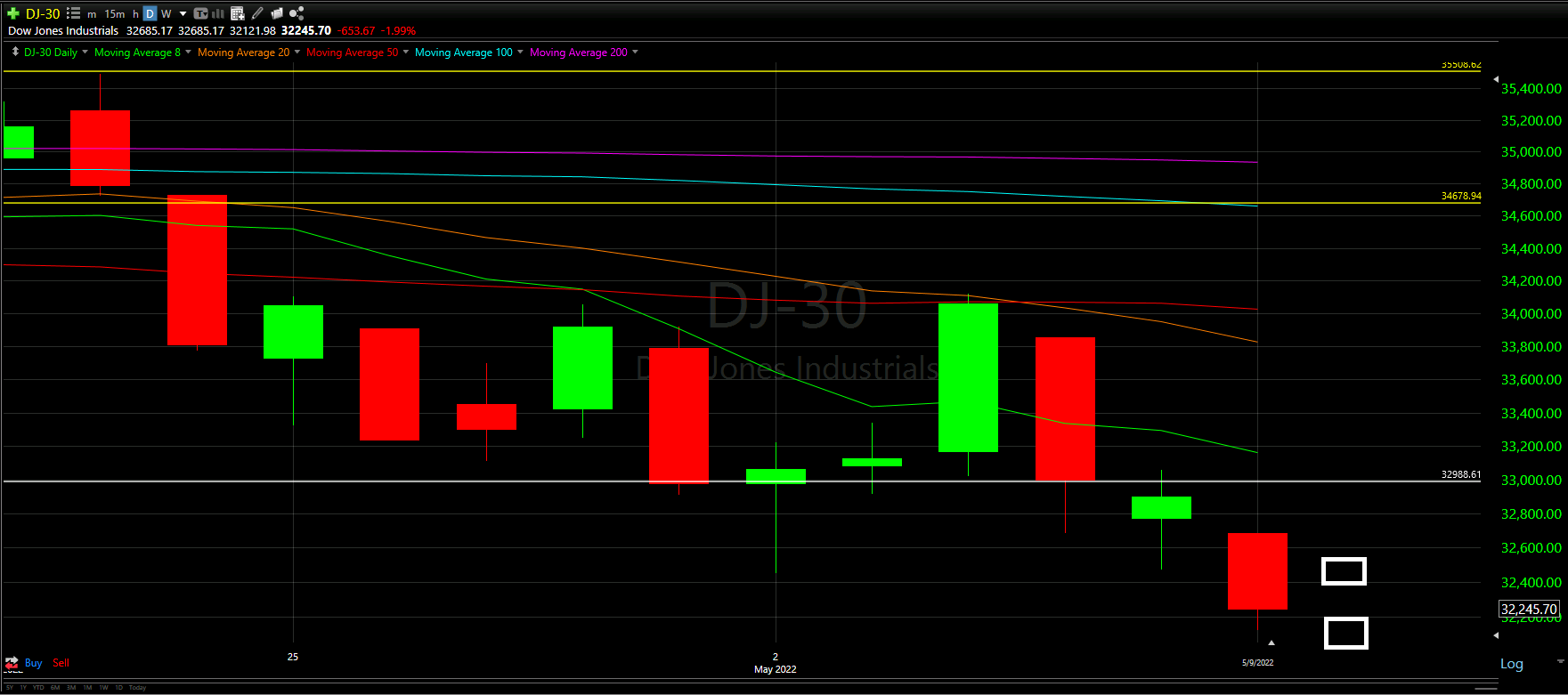Click the folders/layouts icon in toolbar
The height and width of the screenshot is (695, 1568).
277,13
